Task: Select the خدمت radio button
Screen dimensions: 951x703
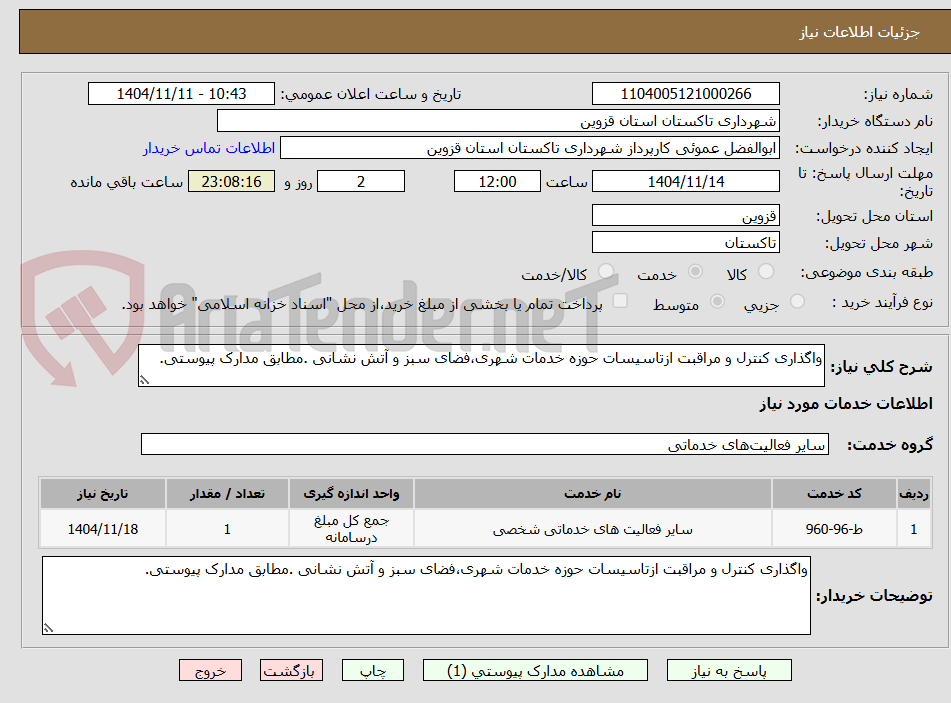Action: pyautogui.click(x=695, y=271)
